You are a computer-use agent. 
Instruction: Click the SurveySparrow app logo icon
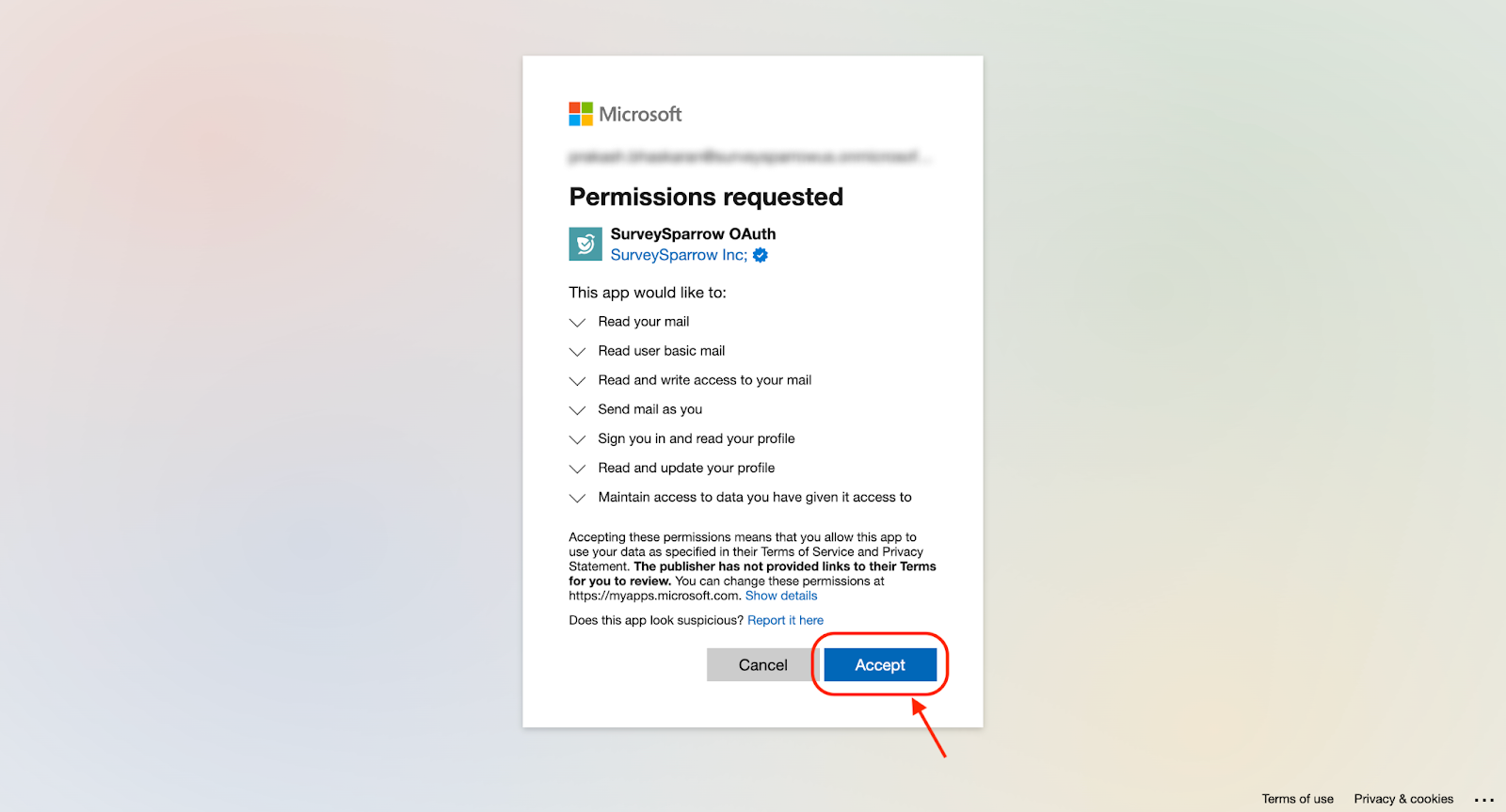[585, 244]
